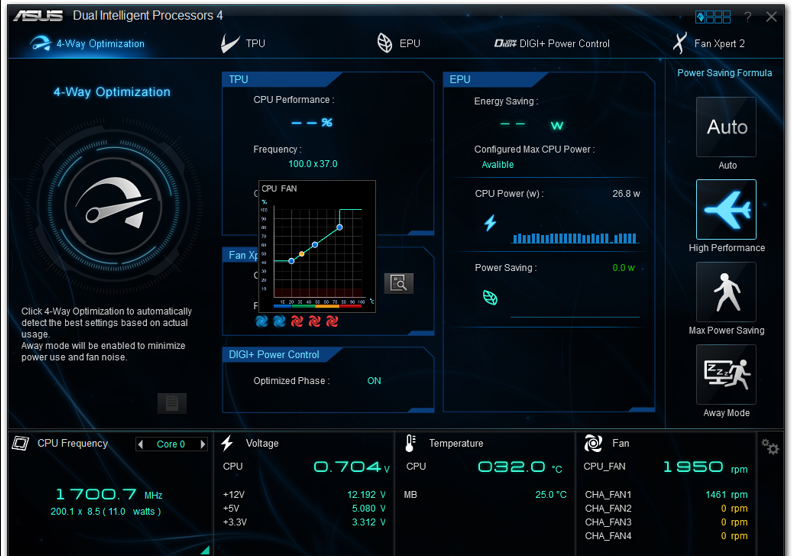Click the last red fan icon

click(x=332, y=321)
